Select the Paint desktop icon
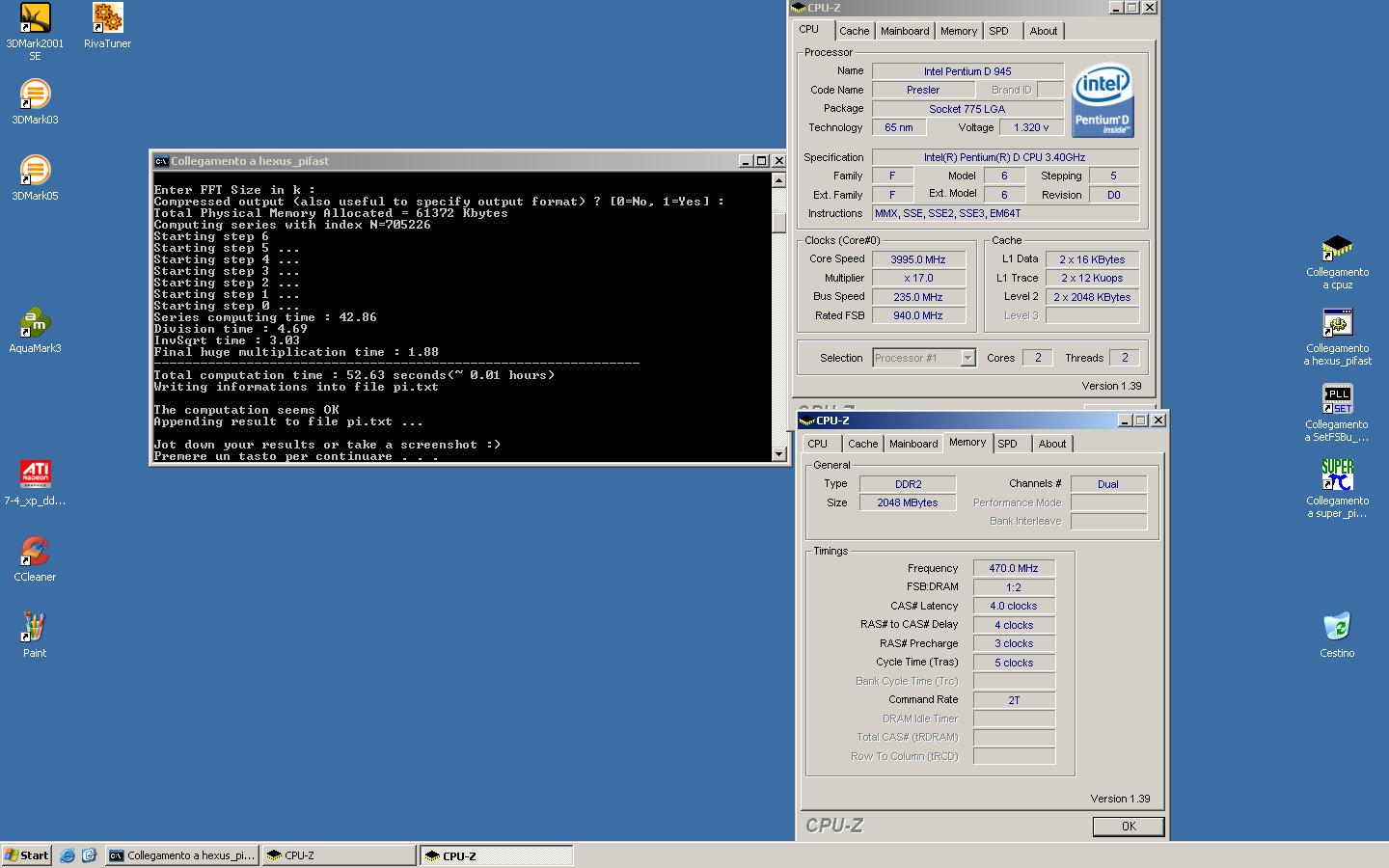1389x868 pixels. coord(35,628)
